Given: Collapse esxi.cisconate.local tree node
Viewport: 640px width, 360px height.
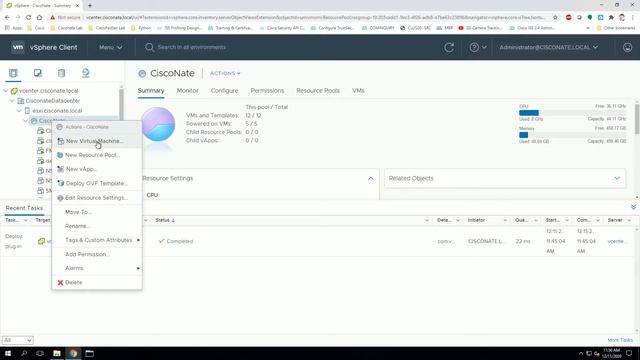Looking at the screenshot, I should click(19, 111).
